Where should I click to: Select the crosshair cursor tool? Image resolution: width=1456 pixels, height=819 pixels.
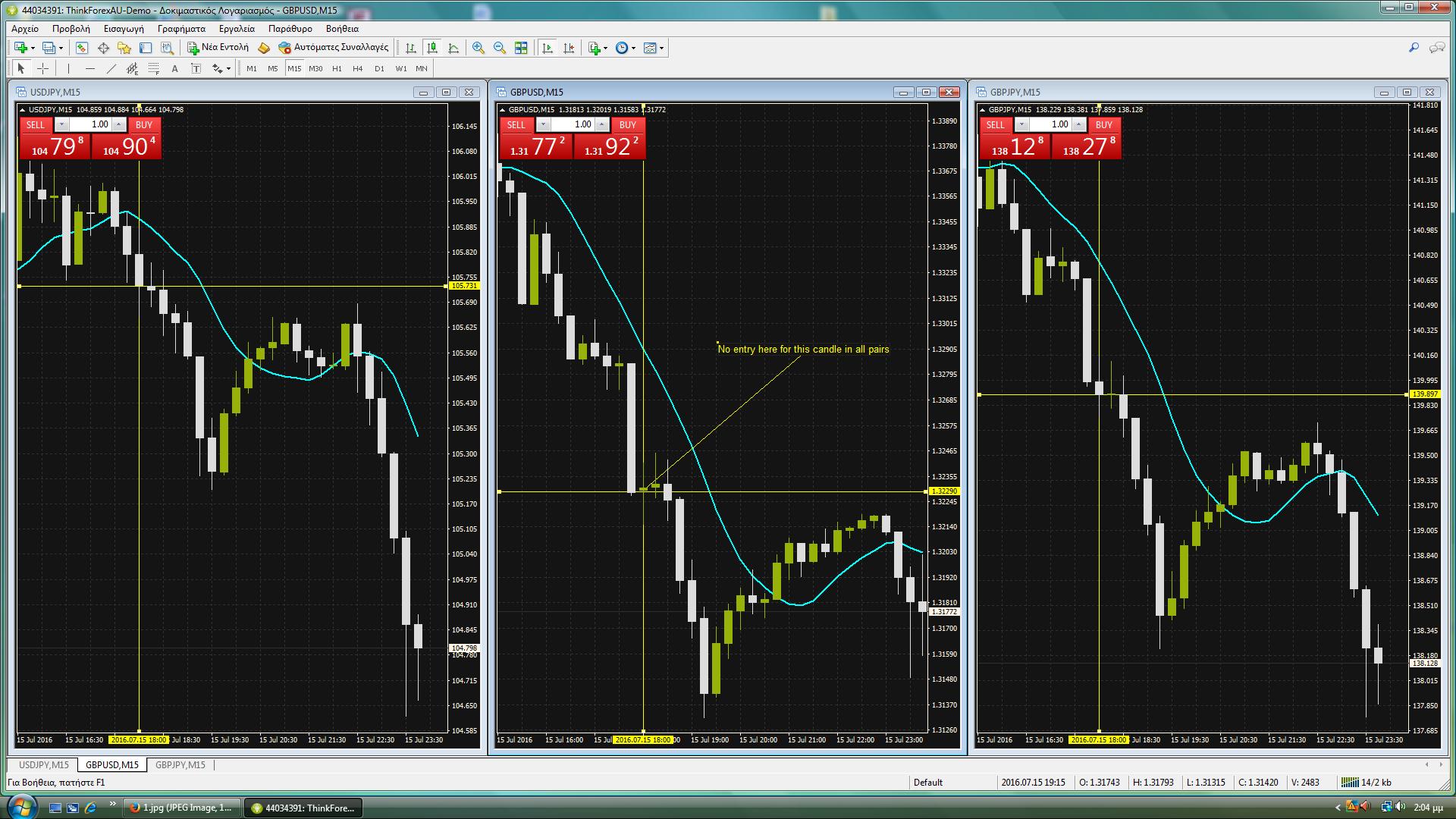(x=43, y=68)
